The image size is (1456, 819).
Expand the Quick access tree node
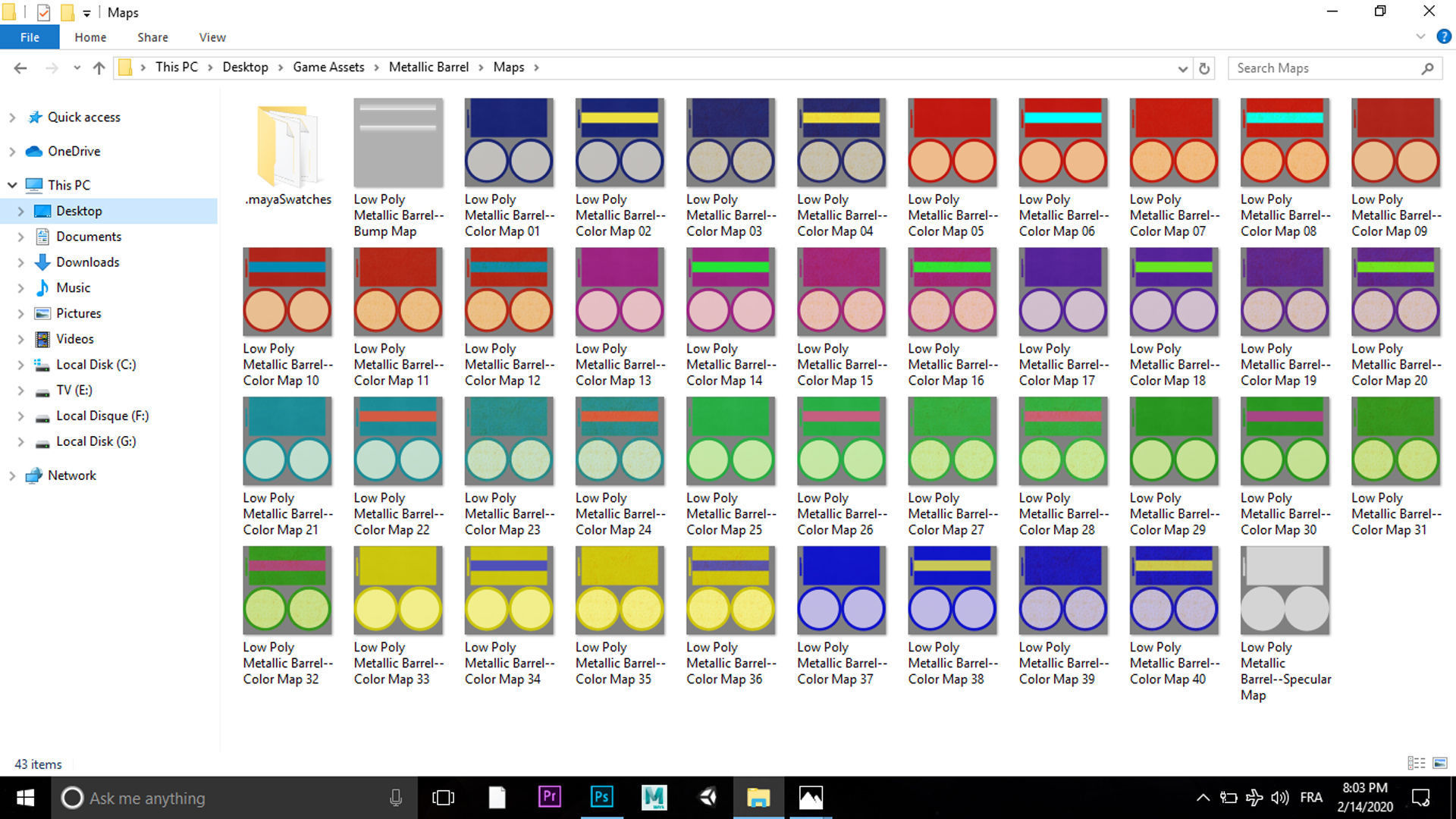(x=12, y=118)
